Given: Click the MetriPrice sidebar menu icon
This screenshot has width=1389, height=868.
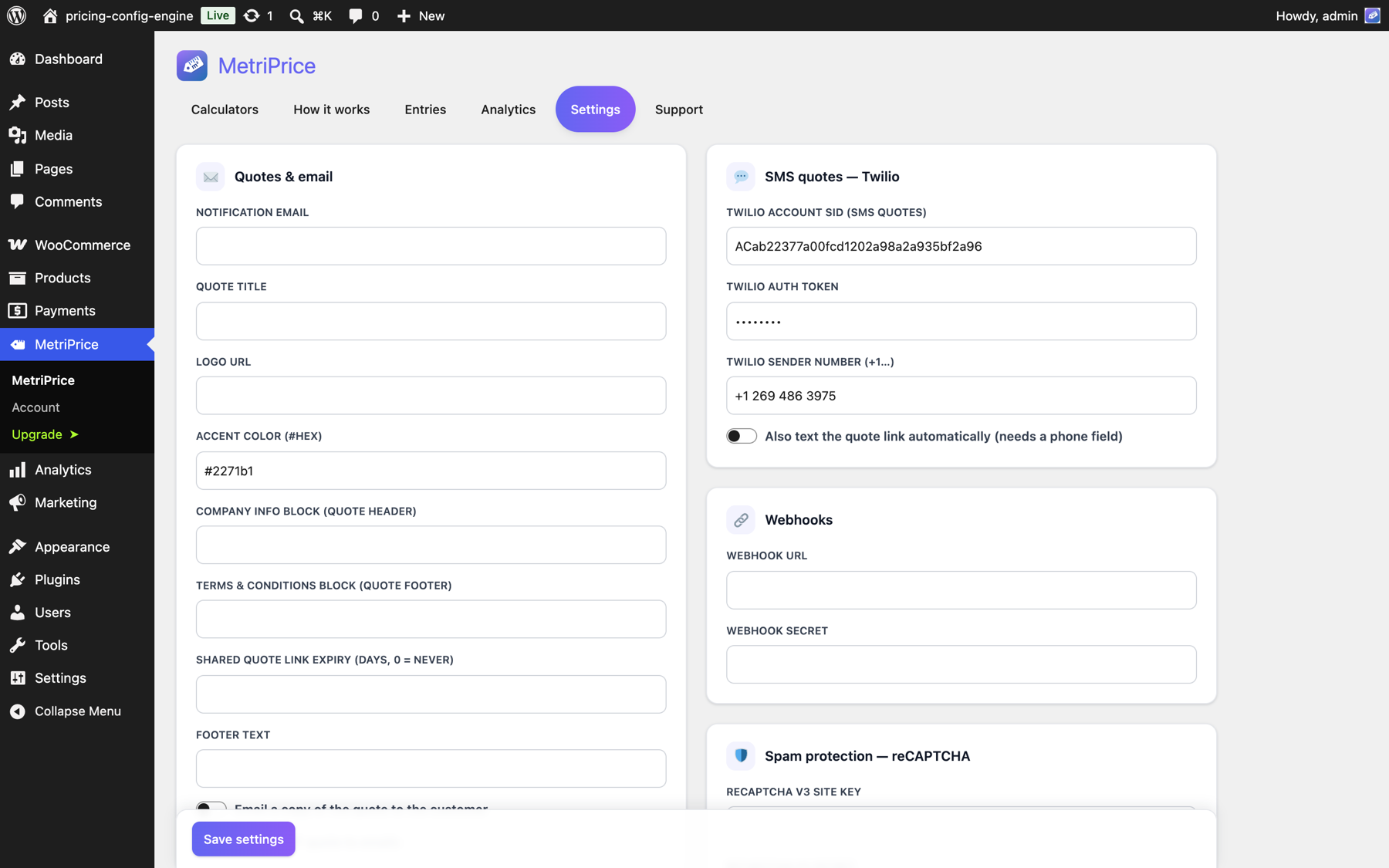Looking at the screenshot, I should (18, 344).
